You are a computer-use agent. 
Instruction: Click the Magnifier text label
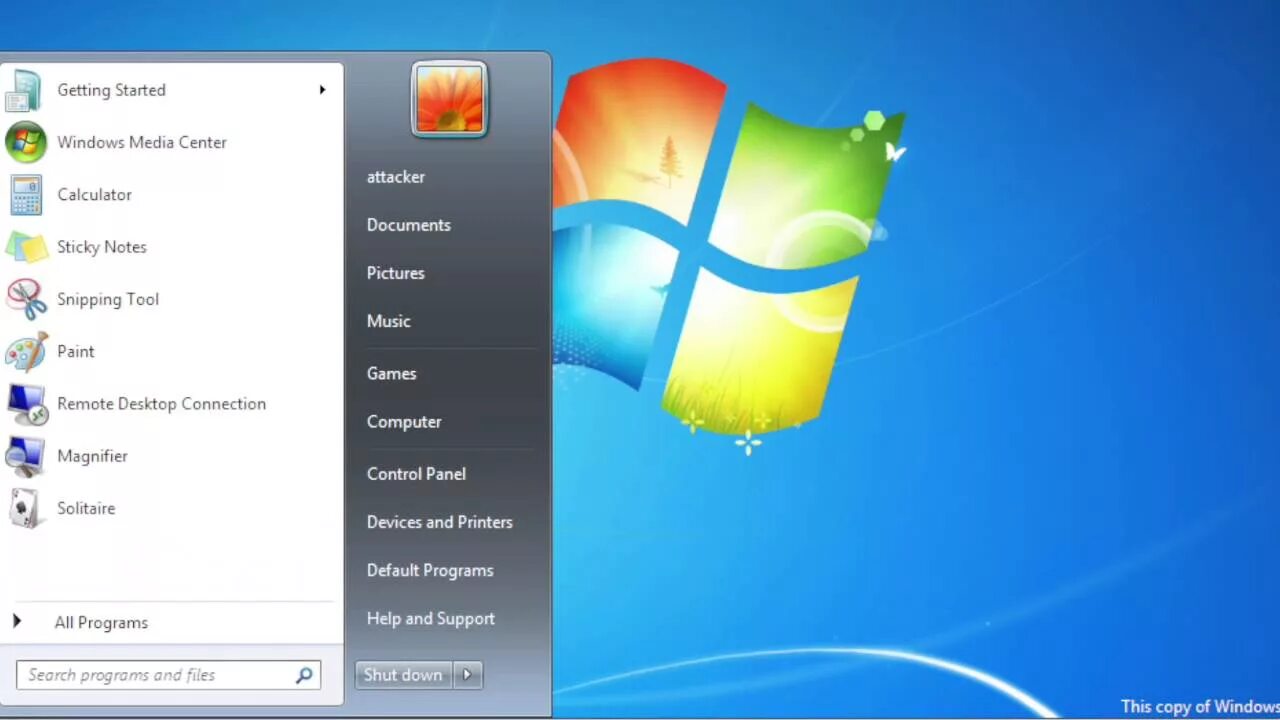pyautogui.click(x=92, y=456)
